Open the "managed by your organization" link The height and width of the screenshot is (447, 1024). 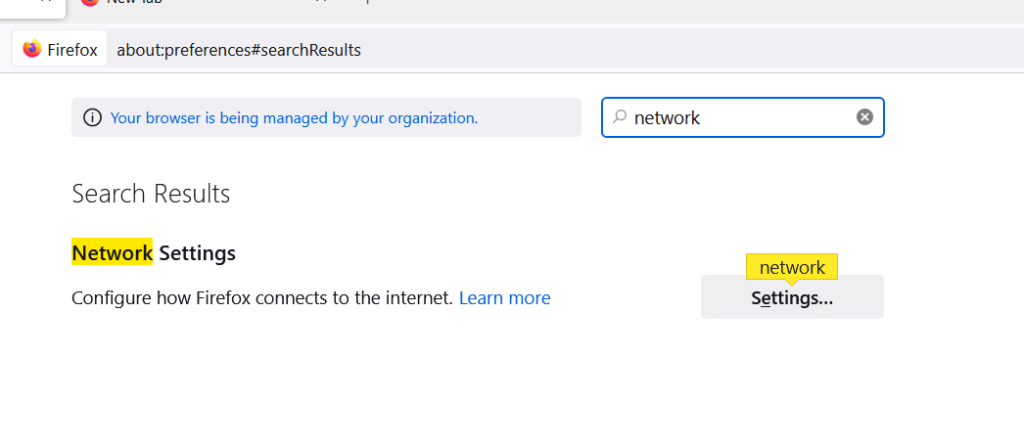tap(294, 118)
